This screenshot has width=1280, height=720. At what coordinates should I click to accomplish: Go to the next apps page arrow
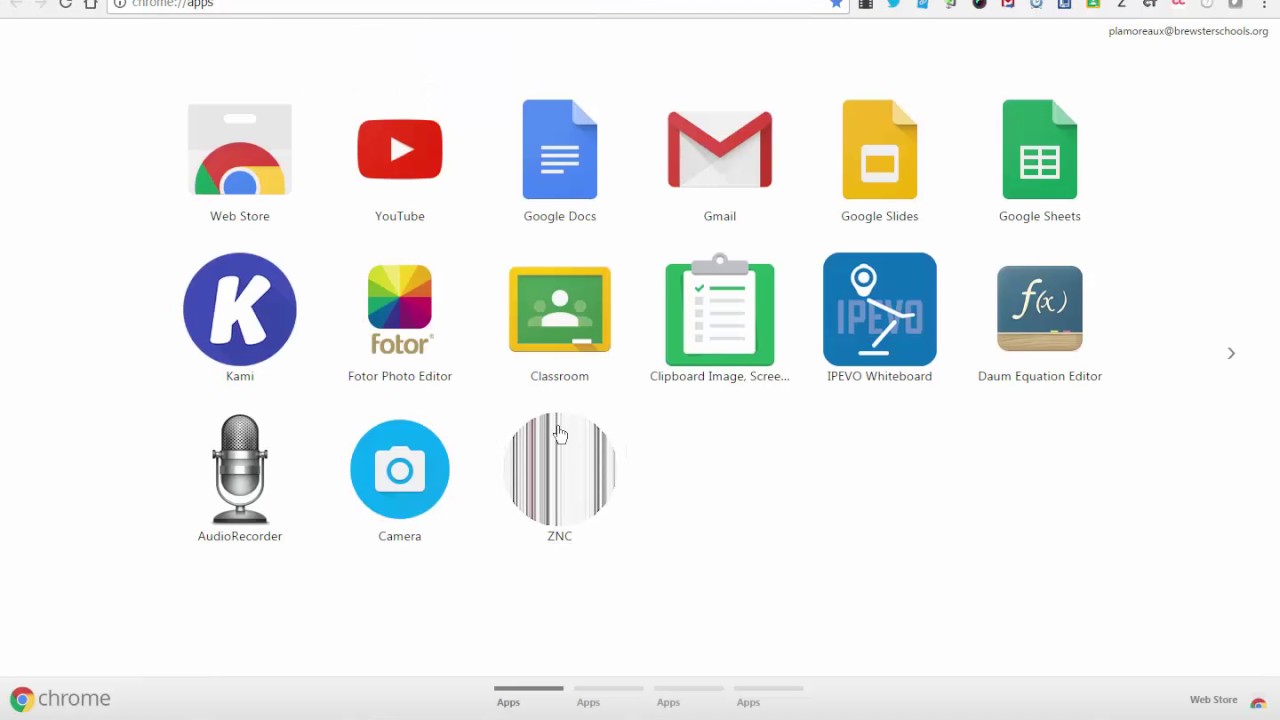(x=1231, y=353)
